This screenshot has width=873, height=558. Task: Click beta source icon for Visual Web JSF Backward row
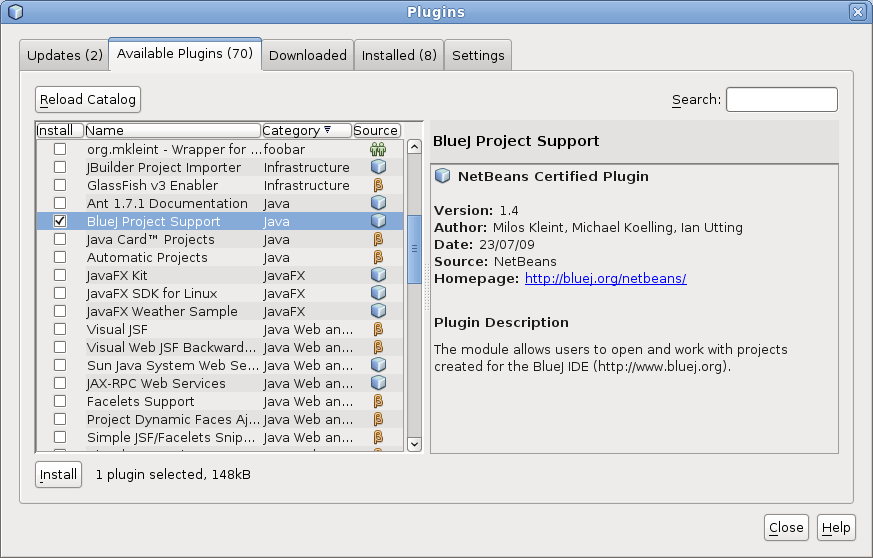click(x=379, y=347)
